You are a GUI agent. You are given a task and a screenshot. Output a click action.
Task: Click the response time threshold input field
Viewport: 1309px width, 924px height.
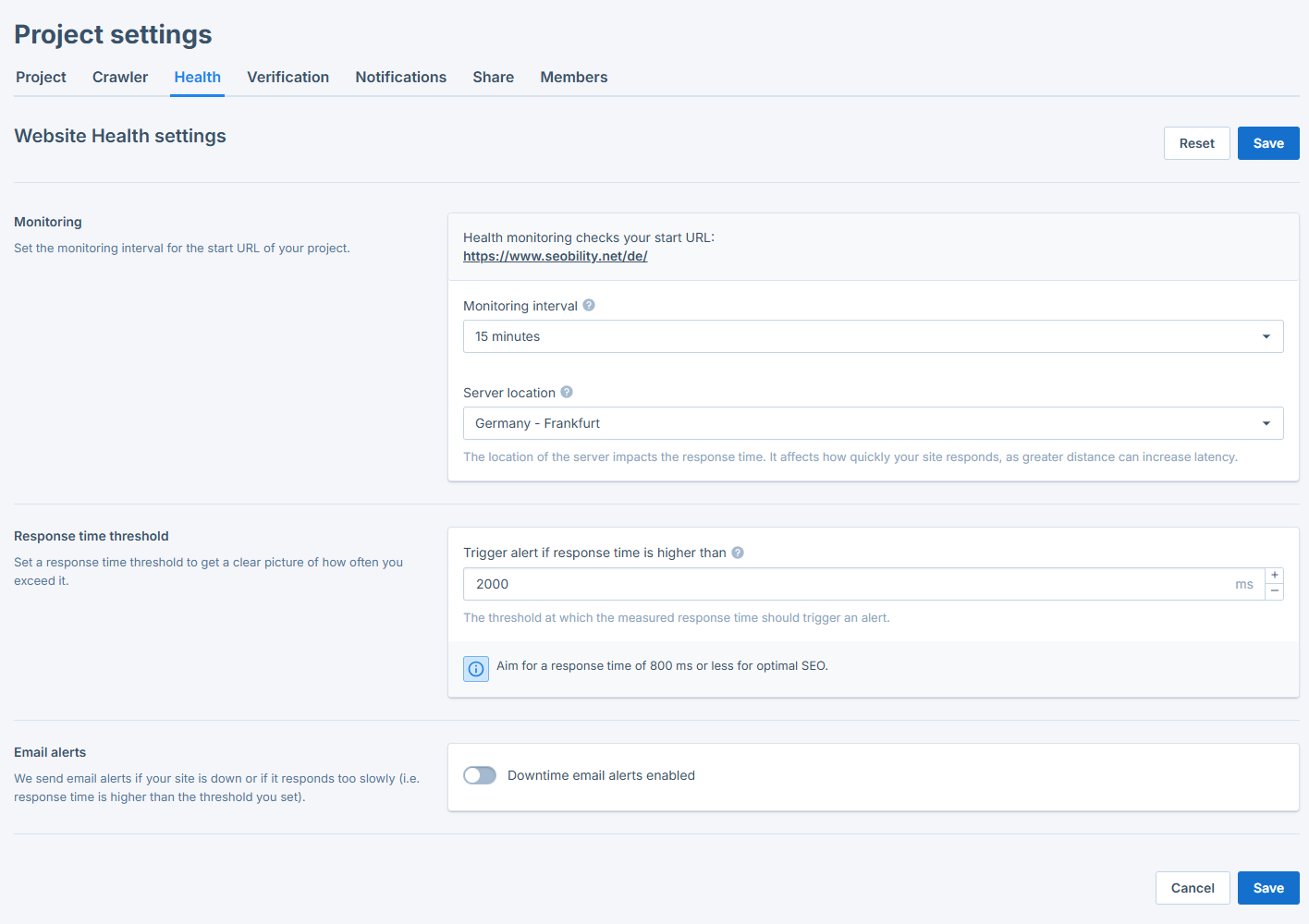click(832, 584)
